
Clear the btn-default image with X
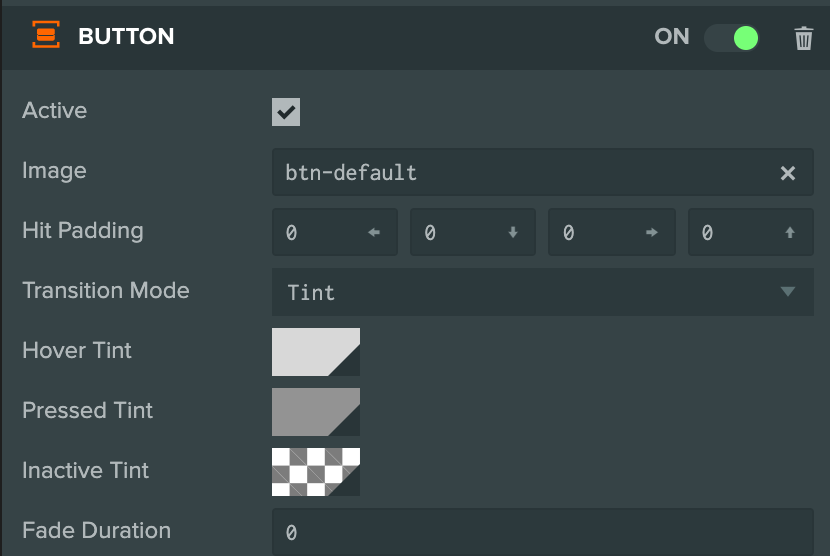[x=788, y=173]
